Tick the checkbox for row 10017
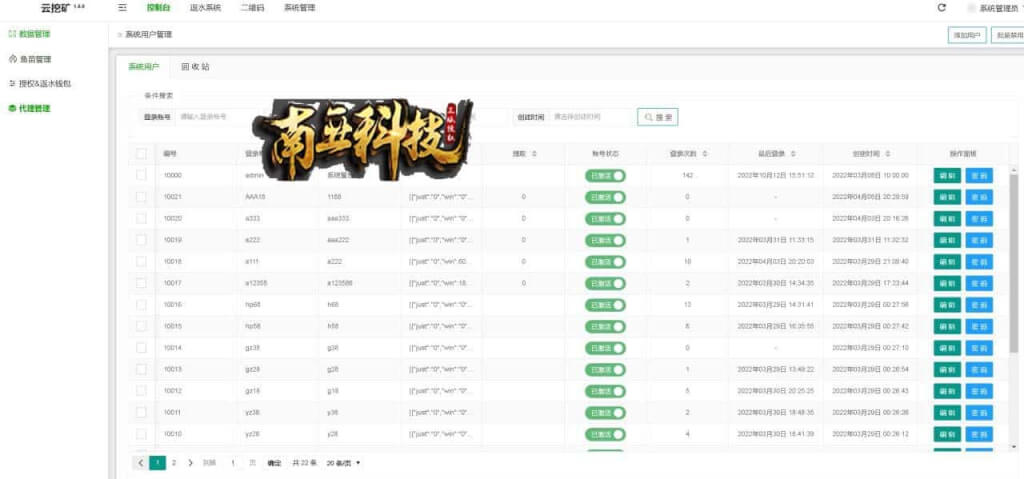 pyautogui.click(x=141, y=283)
